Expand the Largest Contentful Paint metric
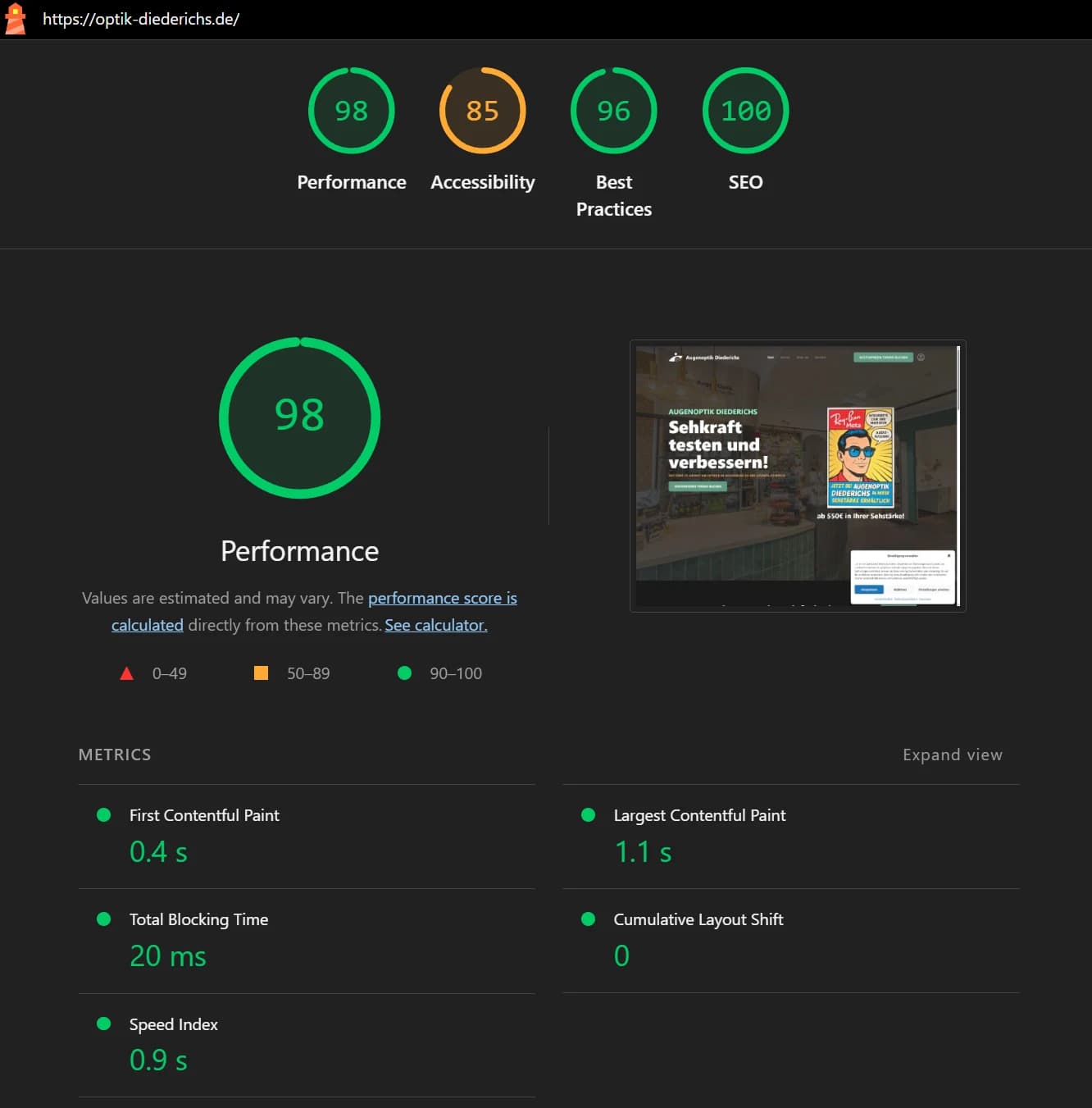Screen dimensions: 1092x1108 [699, 815]
